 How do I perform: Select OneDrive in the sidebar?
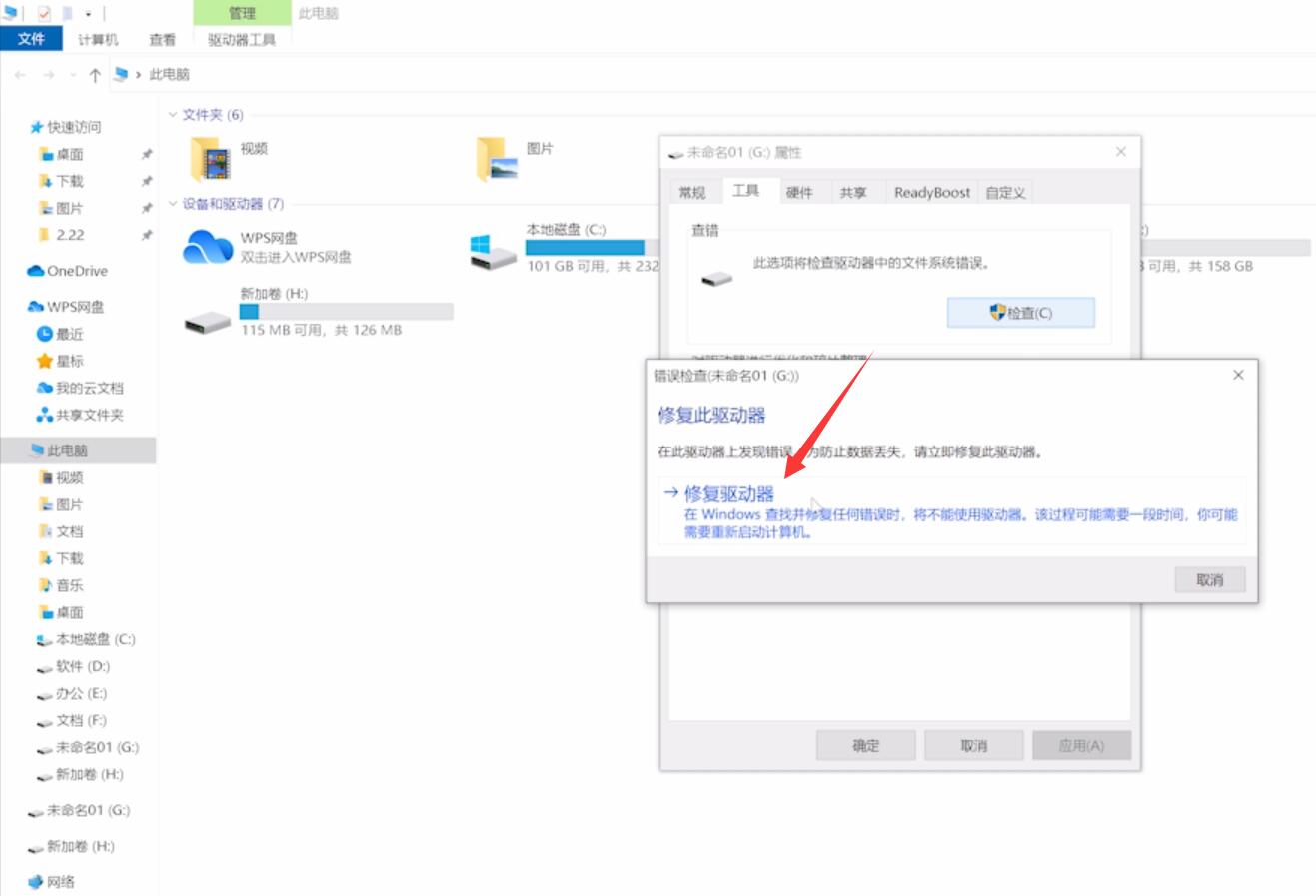click(x=75, y=271)
